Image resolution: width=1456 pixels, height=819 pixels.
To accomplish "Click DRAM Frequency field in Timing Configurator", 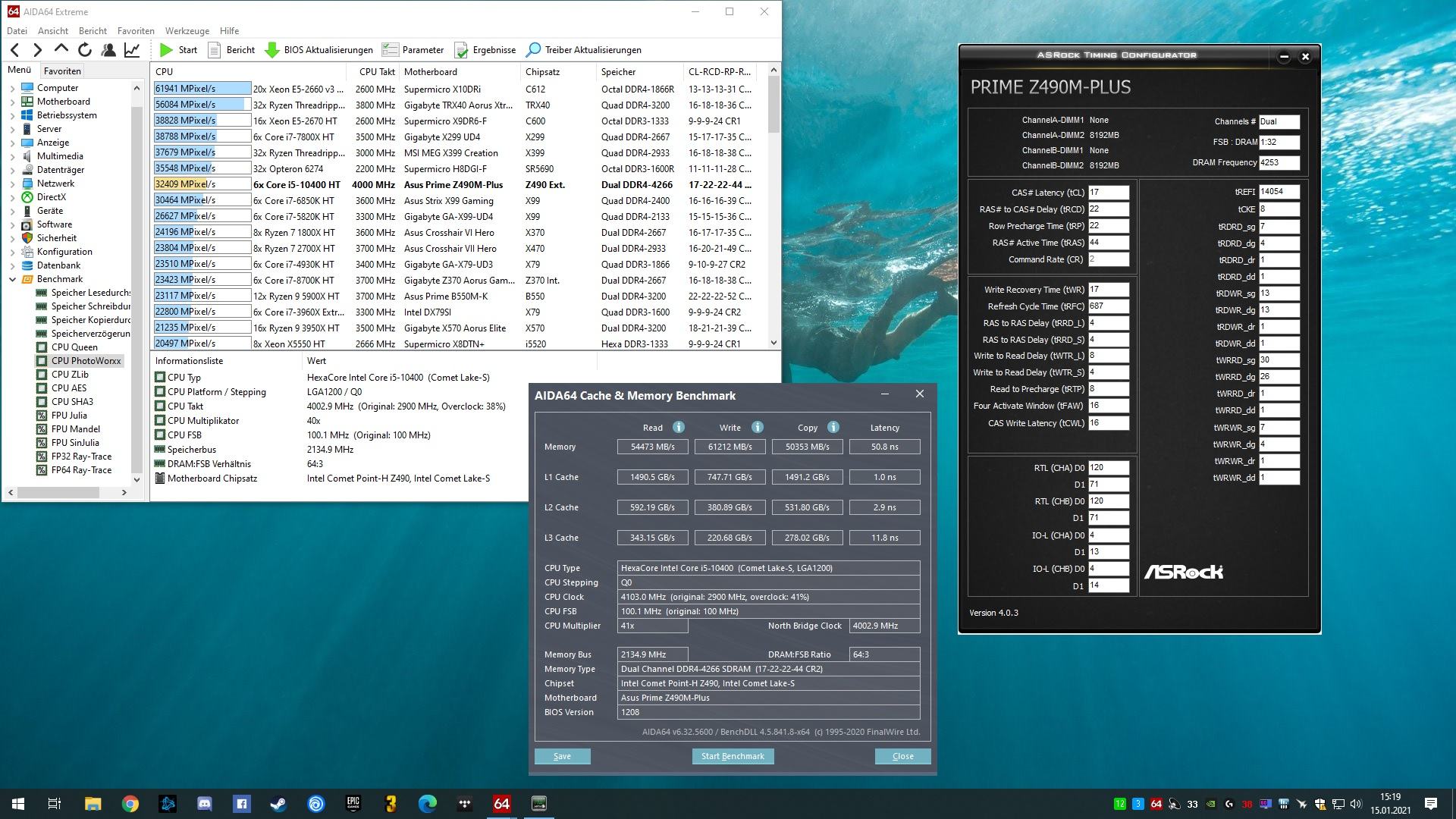I will pyautogui.click(x=1279, y=162).
